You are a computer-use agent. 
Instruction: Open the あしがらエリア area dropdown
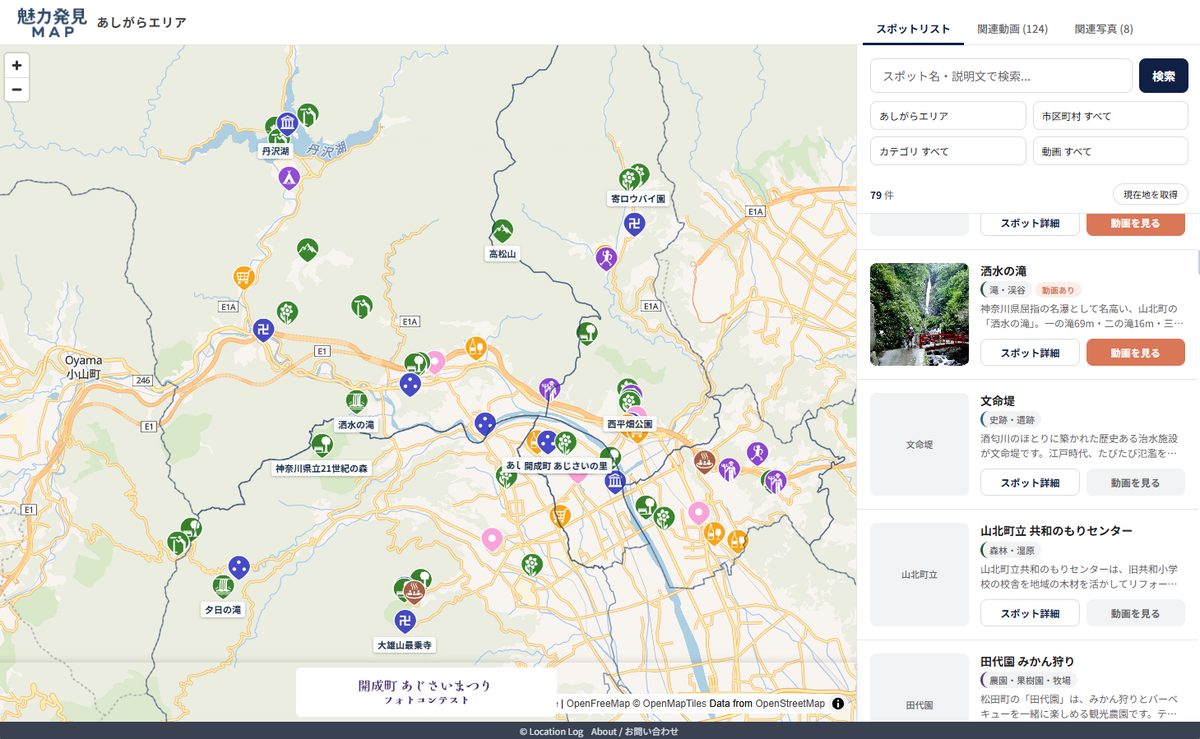click(x=948, y=116)
